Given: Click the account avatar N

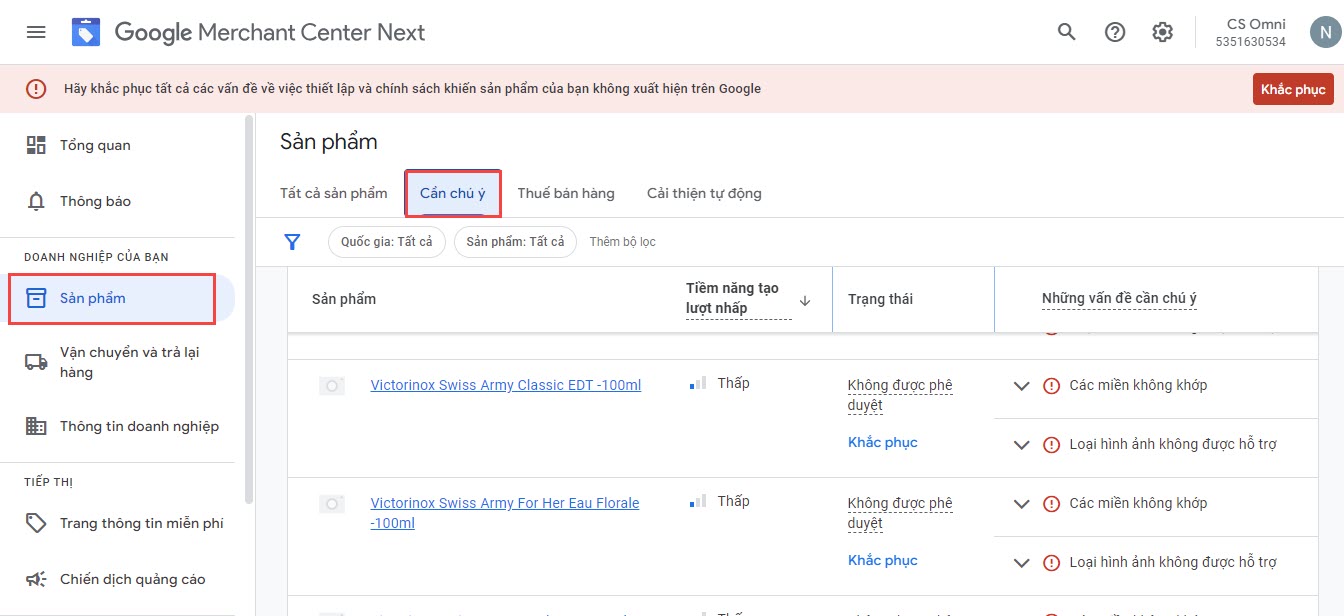Looking at the screenshot, I should [1323, 32].
